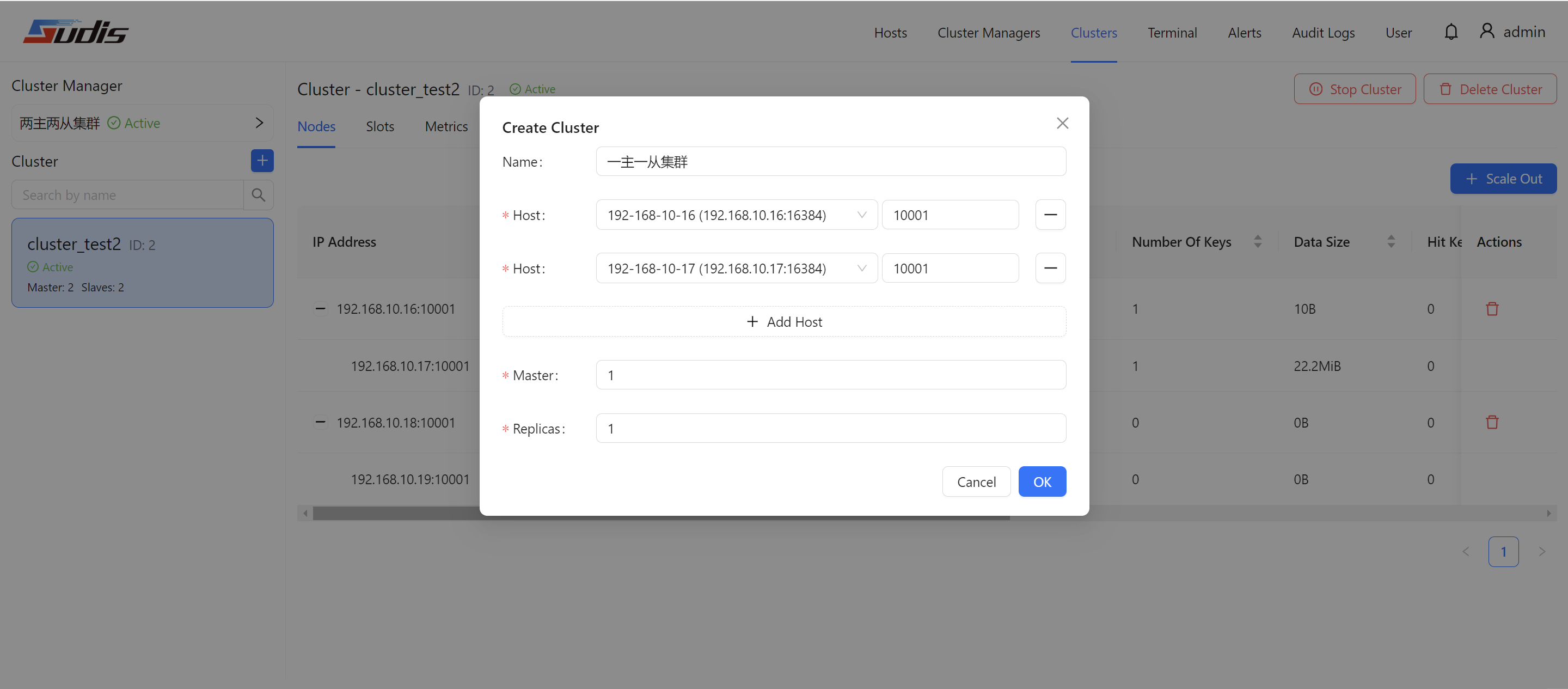The height and width of the screenshot is (689, 1568).
Task: Click scrollbar right arrow
Action: [x=1549, y=514]
